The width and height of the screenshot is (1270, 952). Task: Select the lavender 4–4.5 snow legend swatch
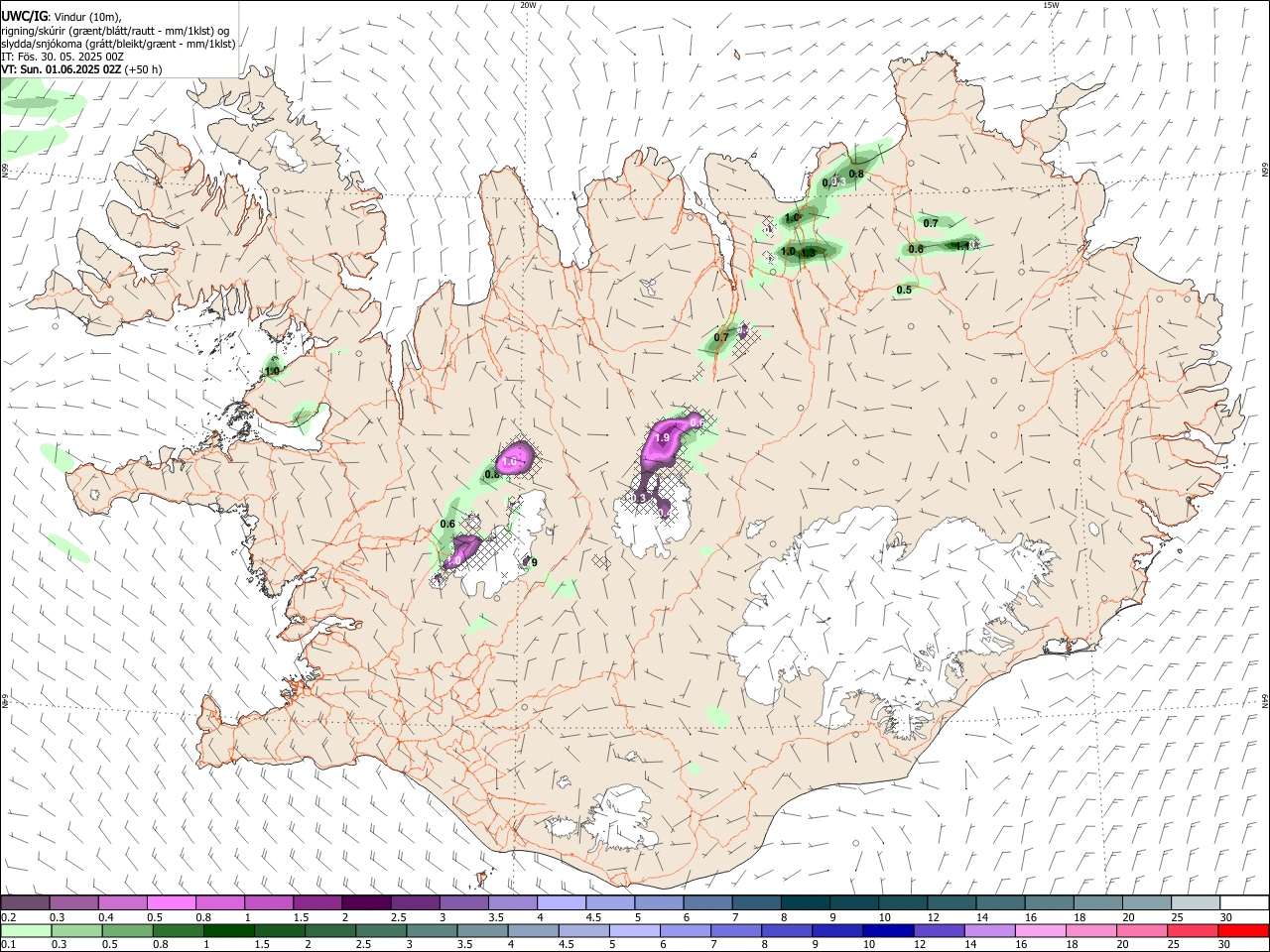[x=561, y=902]
